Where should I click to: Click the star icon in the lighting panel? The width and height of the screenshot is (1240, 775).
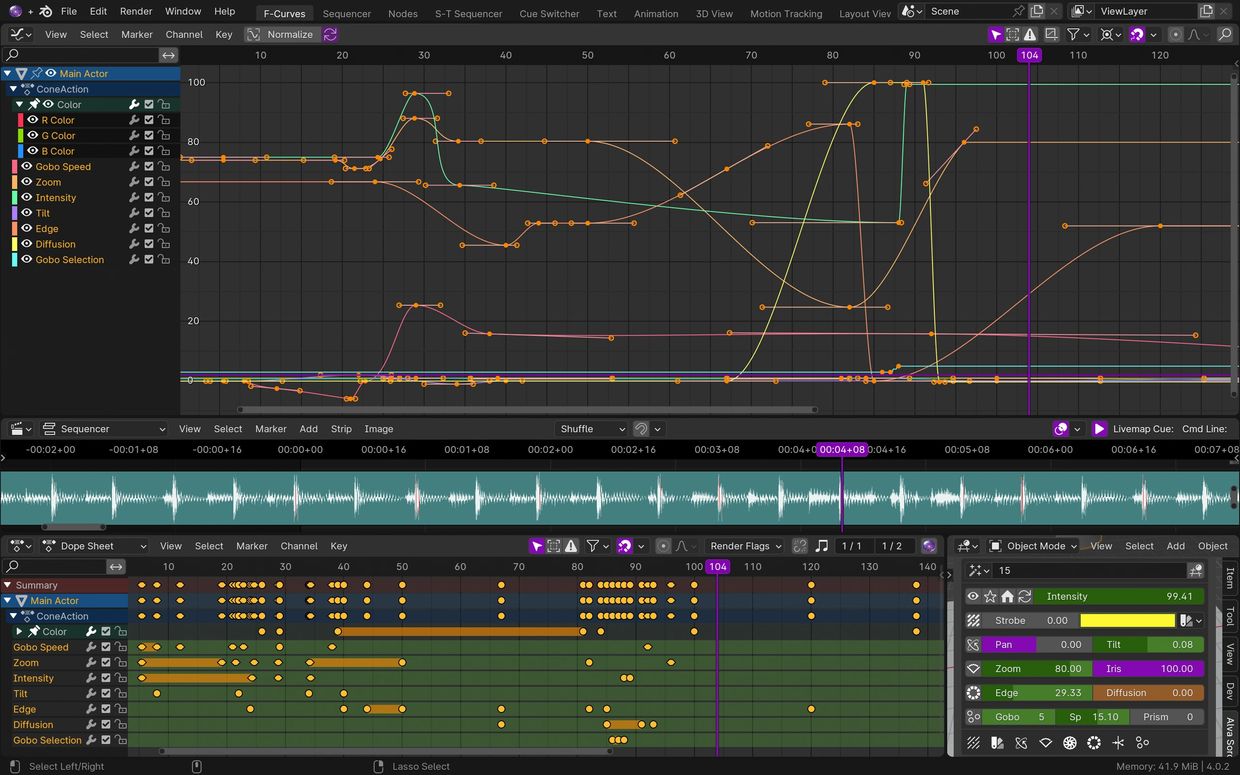(990, 596)
